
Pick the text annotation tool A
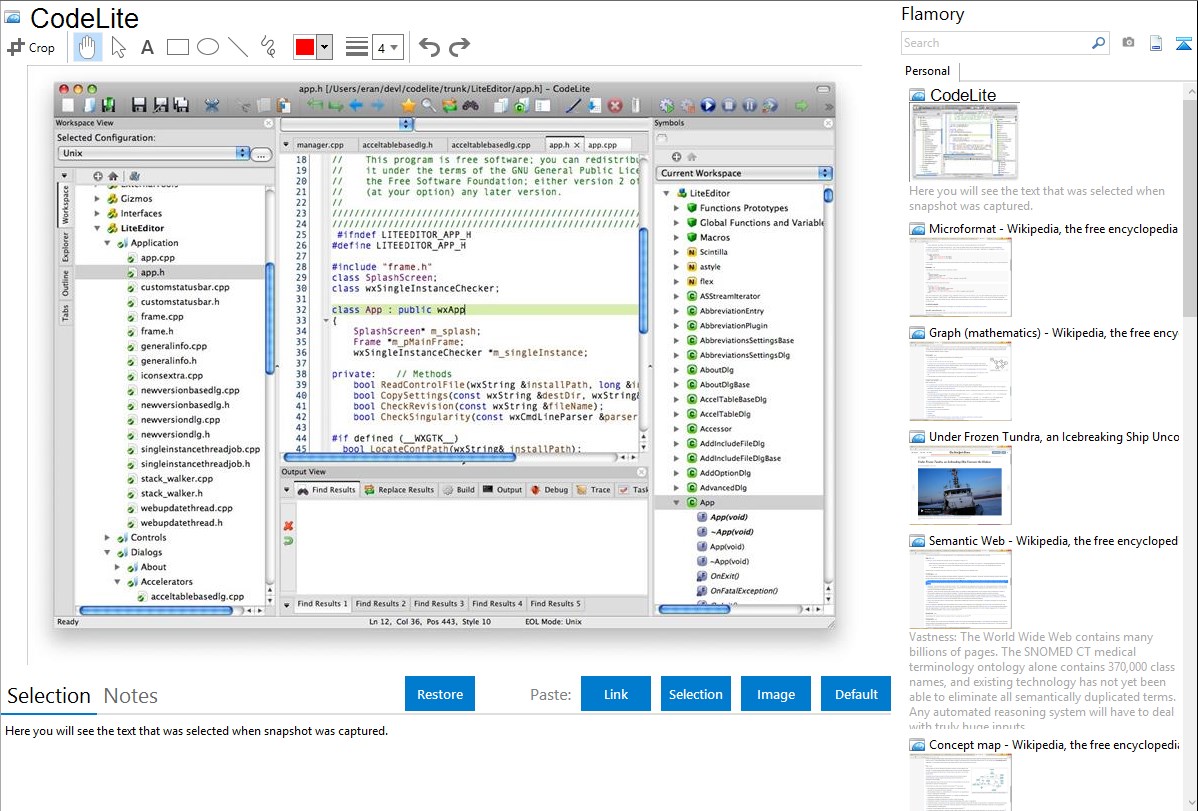point(147,47)
